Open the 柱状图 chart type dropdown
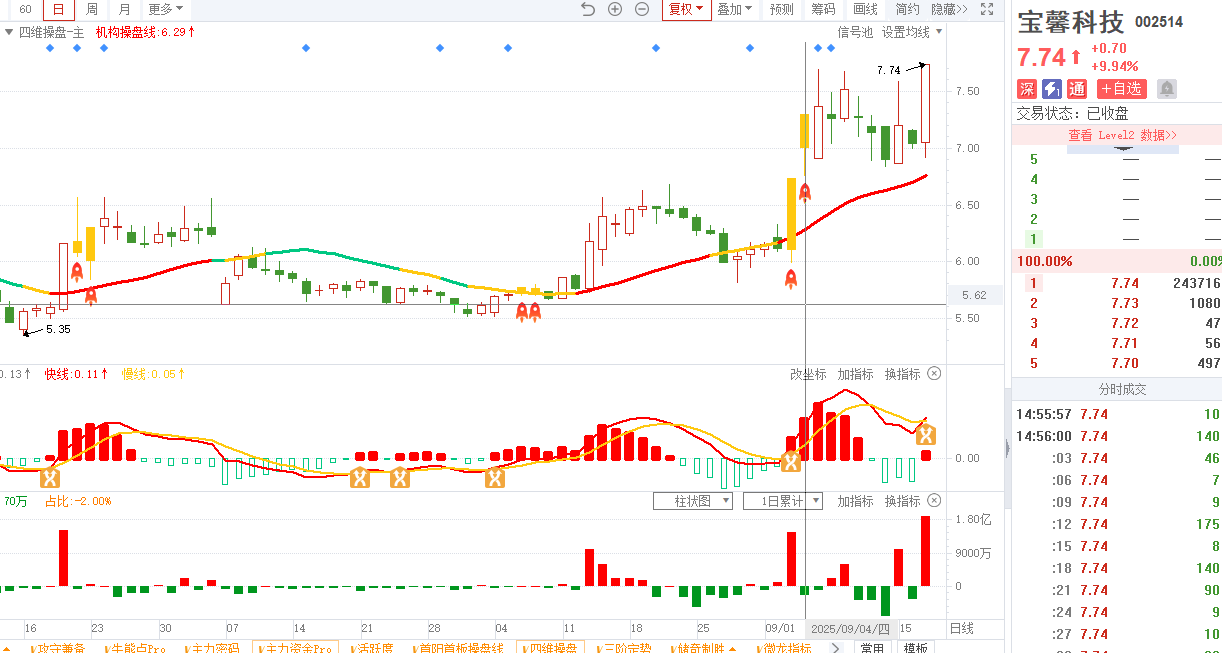Viewport: 1222px width, 653px height. [x=692, y=501]
